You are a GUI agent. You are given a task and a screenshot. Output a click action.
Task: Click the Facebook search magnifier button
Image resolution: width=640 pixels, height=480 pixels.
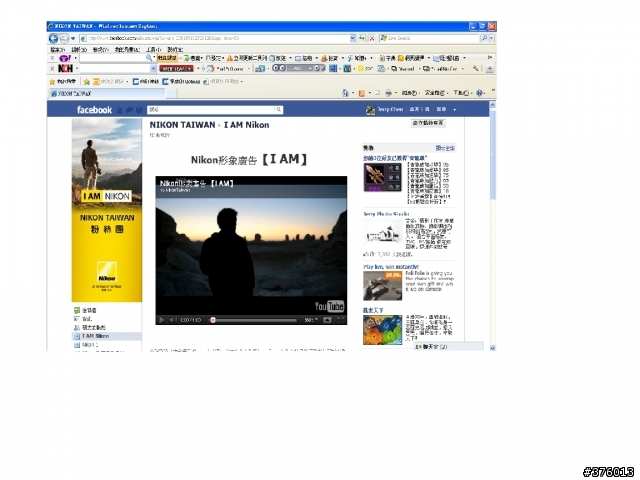coord(279,109)
